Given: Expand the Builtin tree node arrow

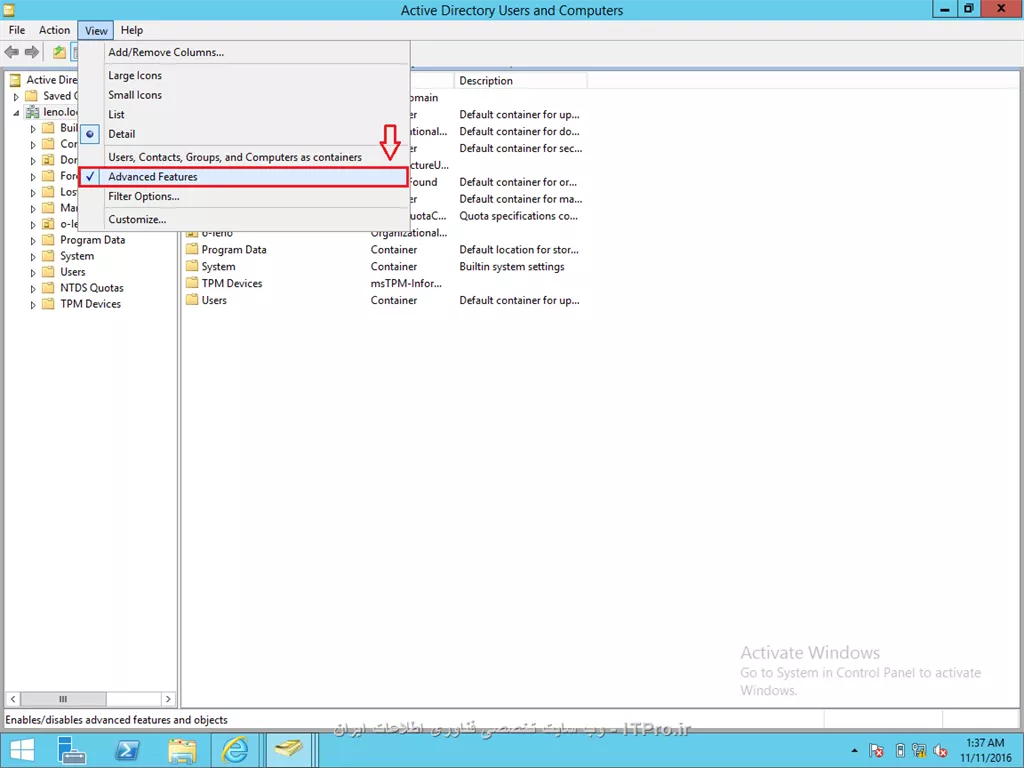Looking at the screenshot, I should tap(33, 129).
